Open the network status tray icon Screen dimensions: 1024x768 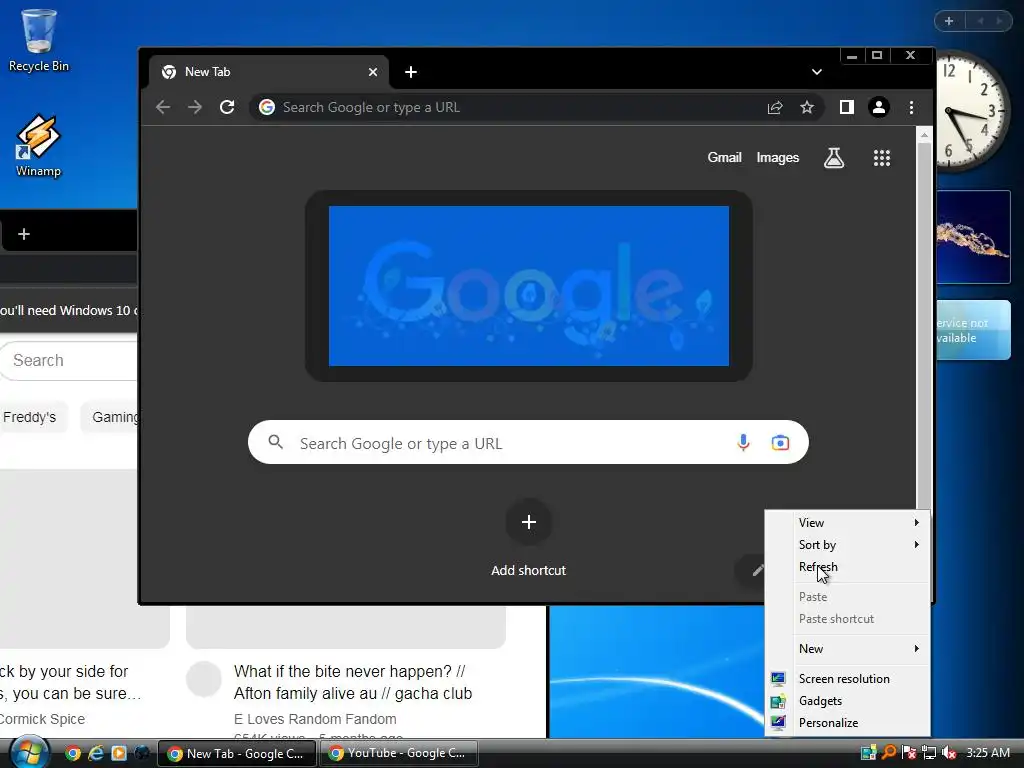[x=929, y=753]
